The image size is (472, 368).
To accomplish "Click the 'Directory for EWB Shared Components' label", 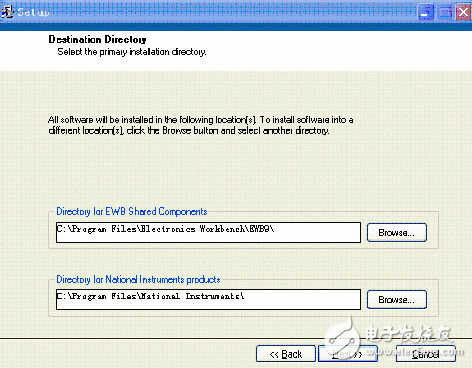I will (132, 211).
